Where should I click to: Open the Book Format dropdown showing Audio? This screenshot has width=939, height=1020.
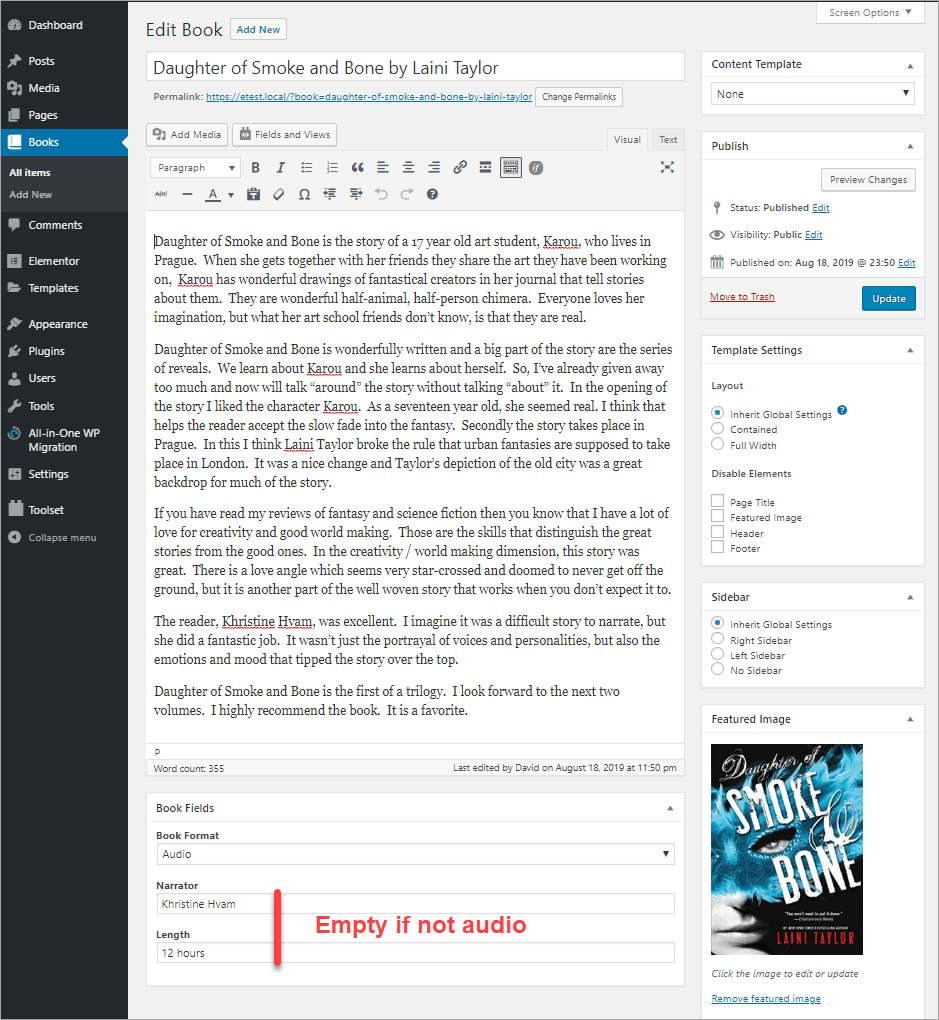click(415, 854)
